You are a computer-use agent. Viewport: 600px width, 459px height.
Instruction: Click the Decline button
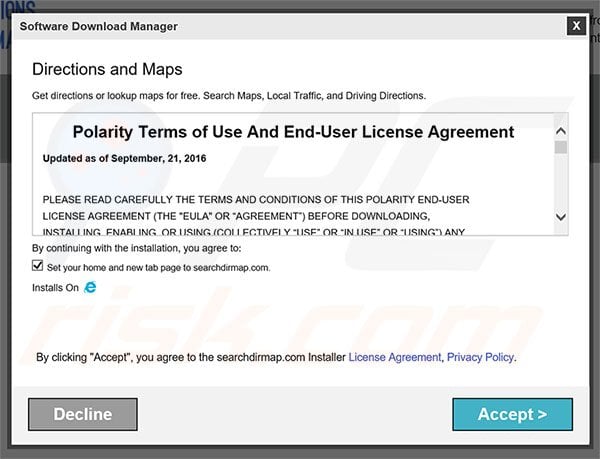[83, 414]
